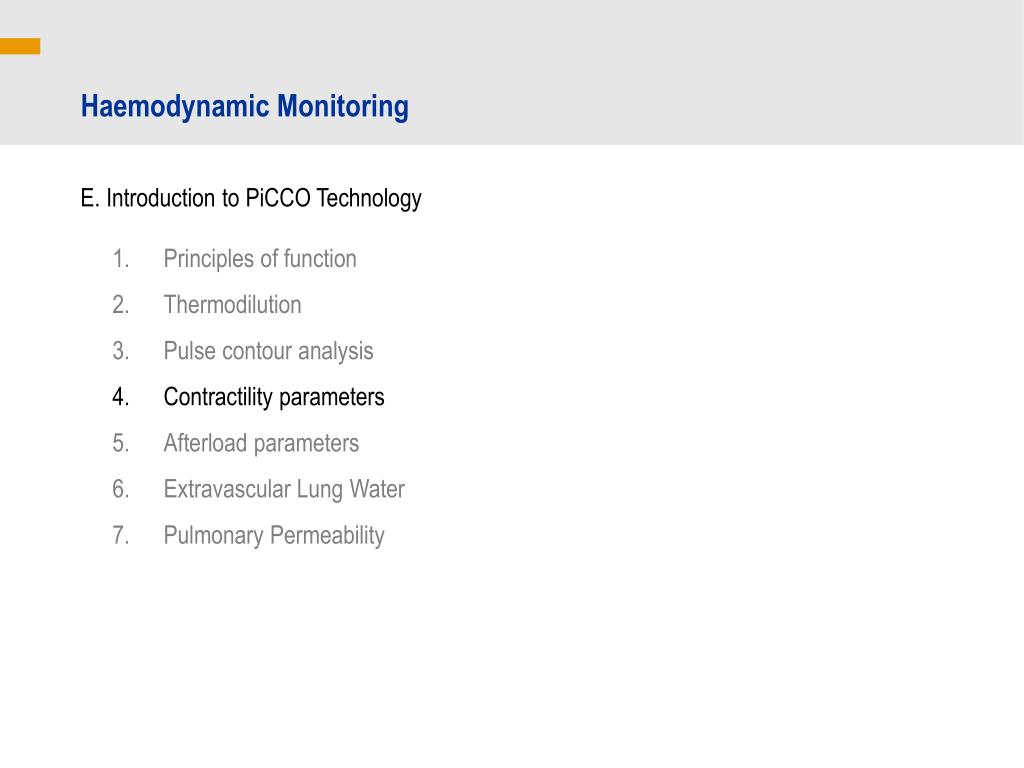1024x768 pixels.
Task: Click list number 3
Action: click(x=121, y=351)
